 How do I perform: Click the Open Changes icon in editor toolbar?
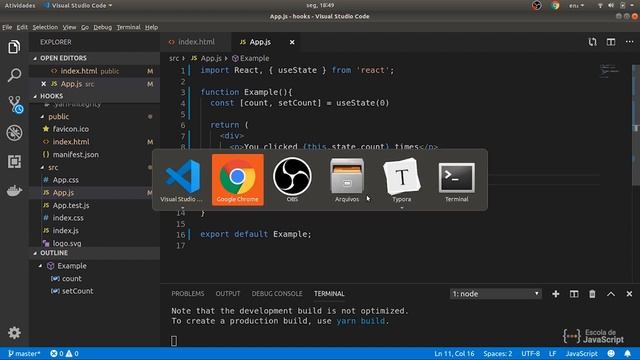tap(592, 42)
